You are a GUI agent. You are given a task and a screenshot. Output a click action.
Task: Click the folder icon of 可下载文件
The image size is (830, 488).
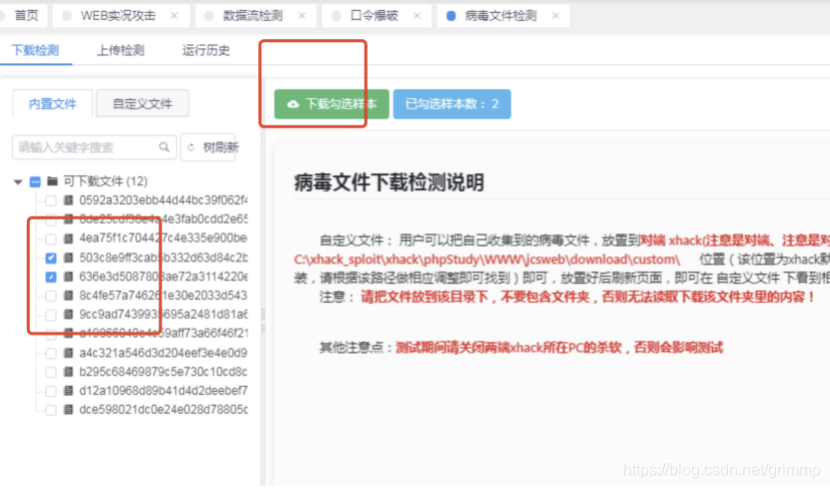52,182
